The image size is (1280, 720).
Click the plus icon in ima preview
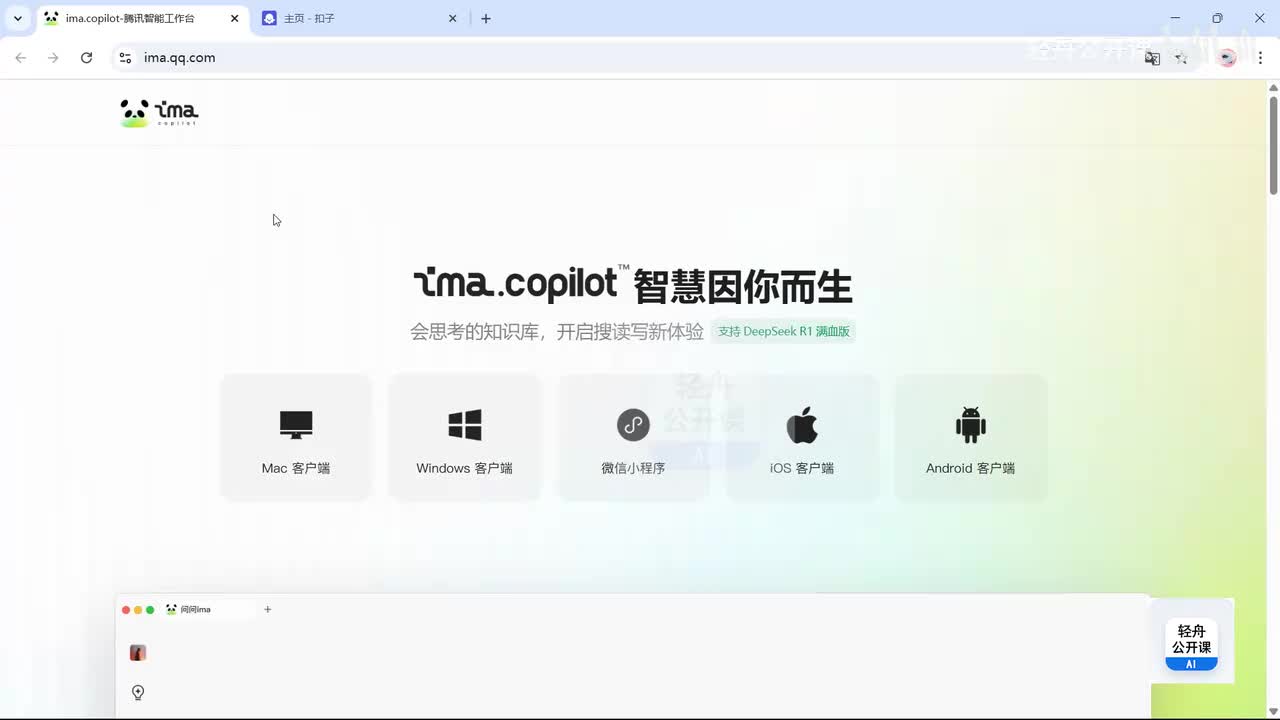tap(267, 609)
